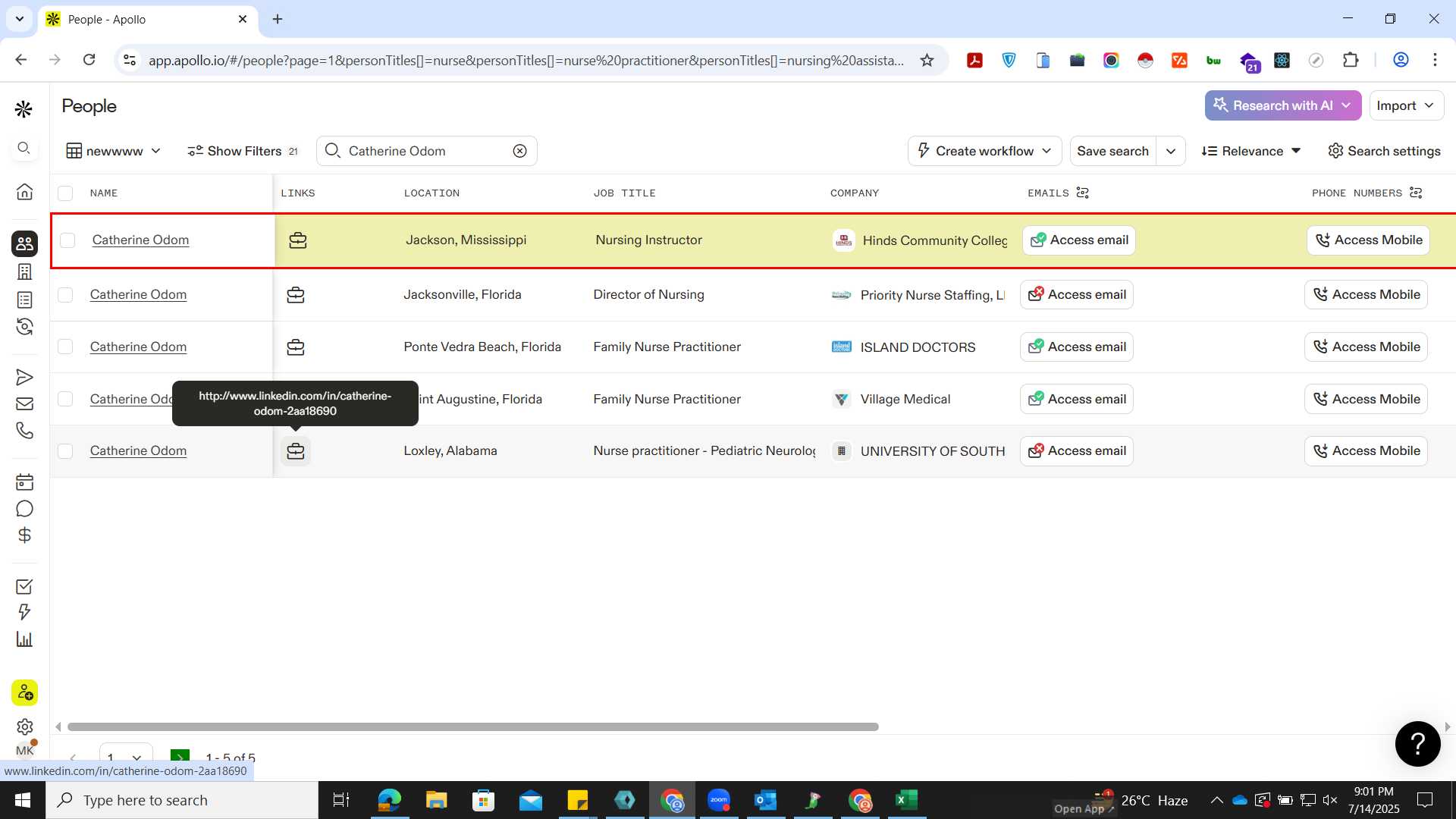
Task: Click Show Filters button
Action: coord(243,151)
